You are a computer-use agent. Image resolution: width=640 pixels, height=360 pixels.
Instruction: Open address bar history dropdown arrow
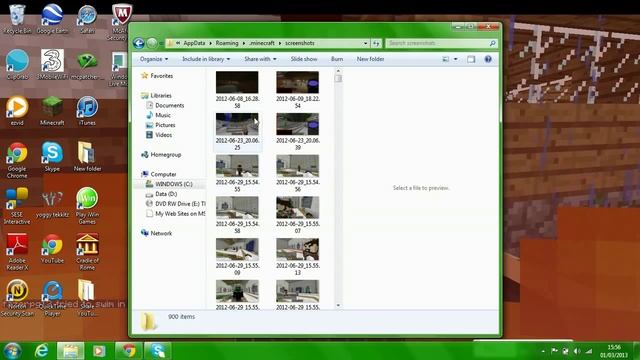366,43
